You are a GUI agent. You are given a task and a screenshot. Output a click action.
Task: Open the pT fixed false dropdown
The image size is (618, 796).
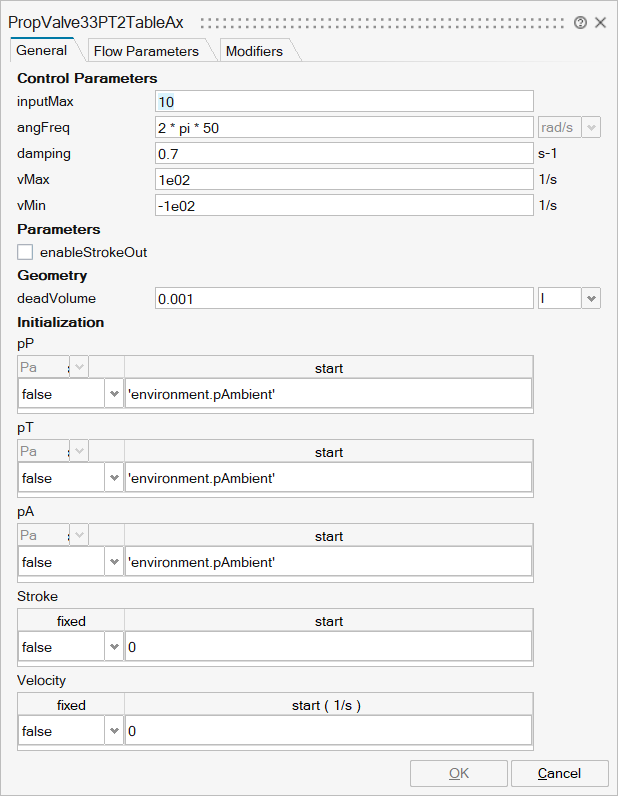tap(113, 478)
